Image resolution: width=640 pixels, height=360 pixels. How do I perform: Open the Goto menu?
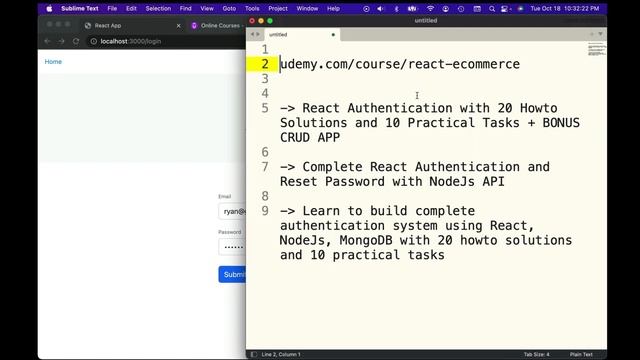[229, 9]
